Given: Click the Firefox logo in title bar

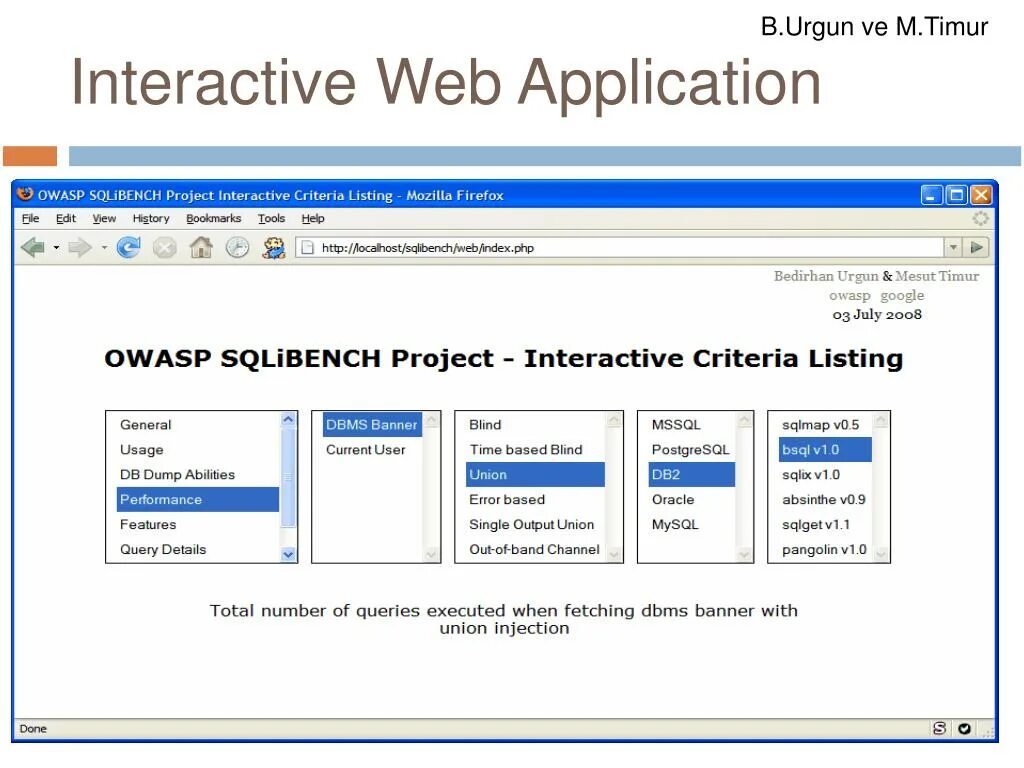Looking at the screenshot, I should click(x=25, y=194).
